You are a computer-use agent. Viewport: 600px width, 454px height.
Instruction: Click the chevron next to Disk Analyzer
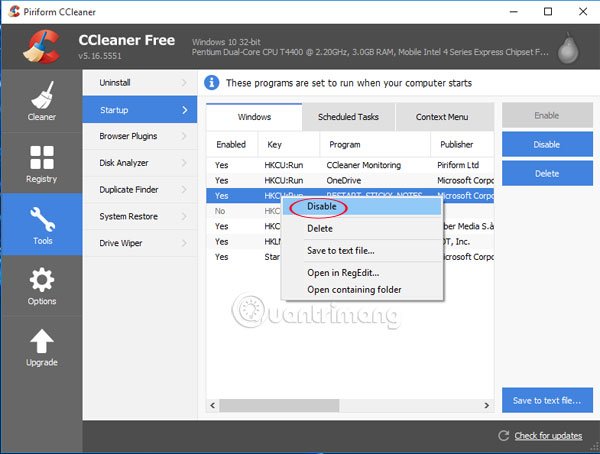pos(184,163)
